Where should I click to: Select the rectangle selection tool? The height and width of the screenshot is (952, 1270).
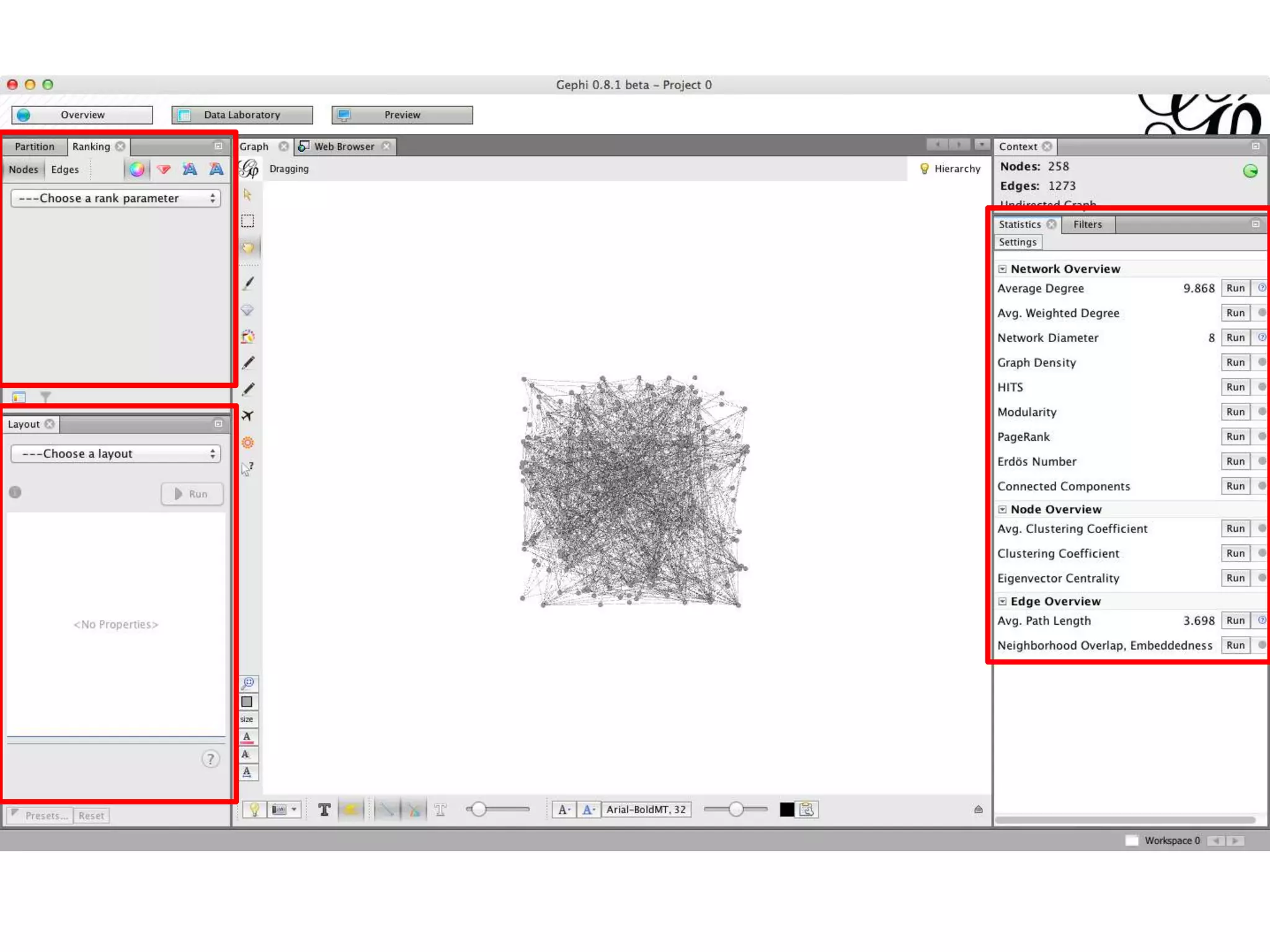(x=247, y=221)
